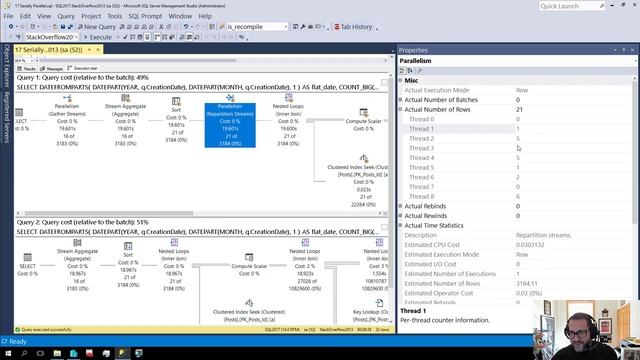The width and height of the screenshot is (640, 360).
Task: Open the File menu
Action: (x=9, y=16)
